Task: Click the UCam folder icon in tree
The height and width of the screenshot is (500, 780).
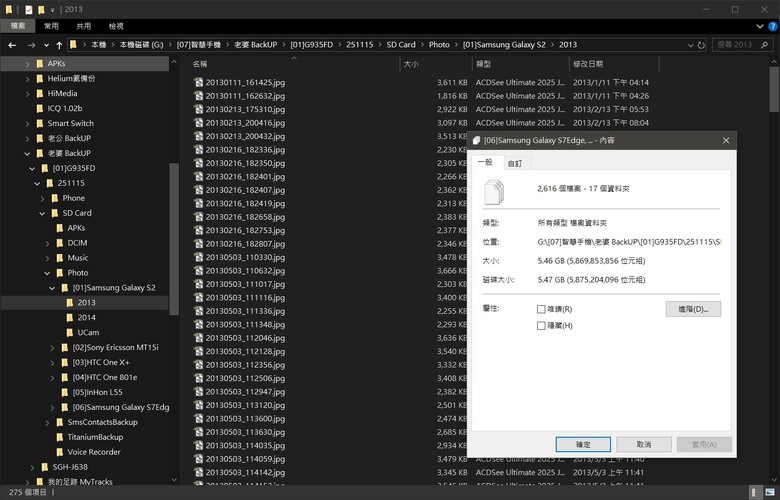Action: (x=70, y=332)
